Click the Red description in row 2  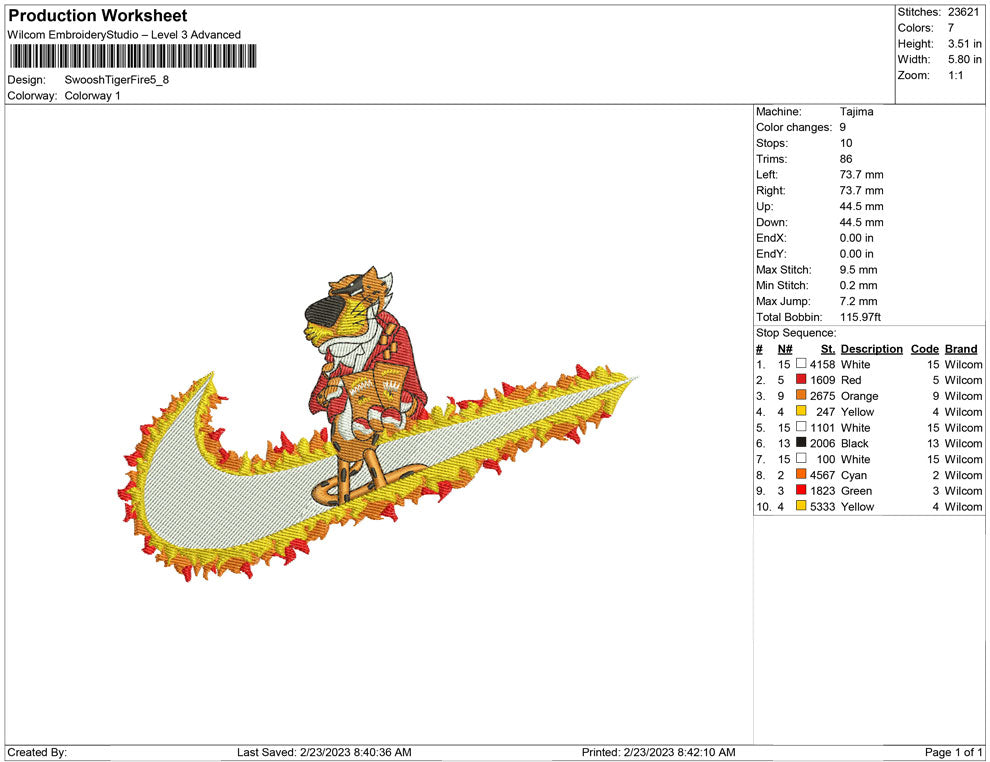click(851, 380)
